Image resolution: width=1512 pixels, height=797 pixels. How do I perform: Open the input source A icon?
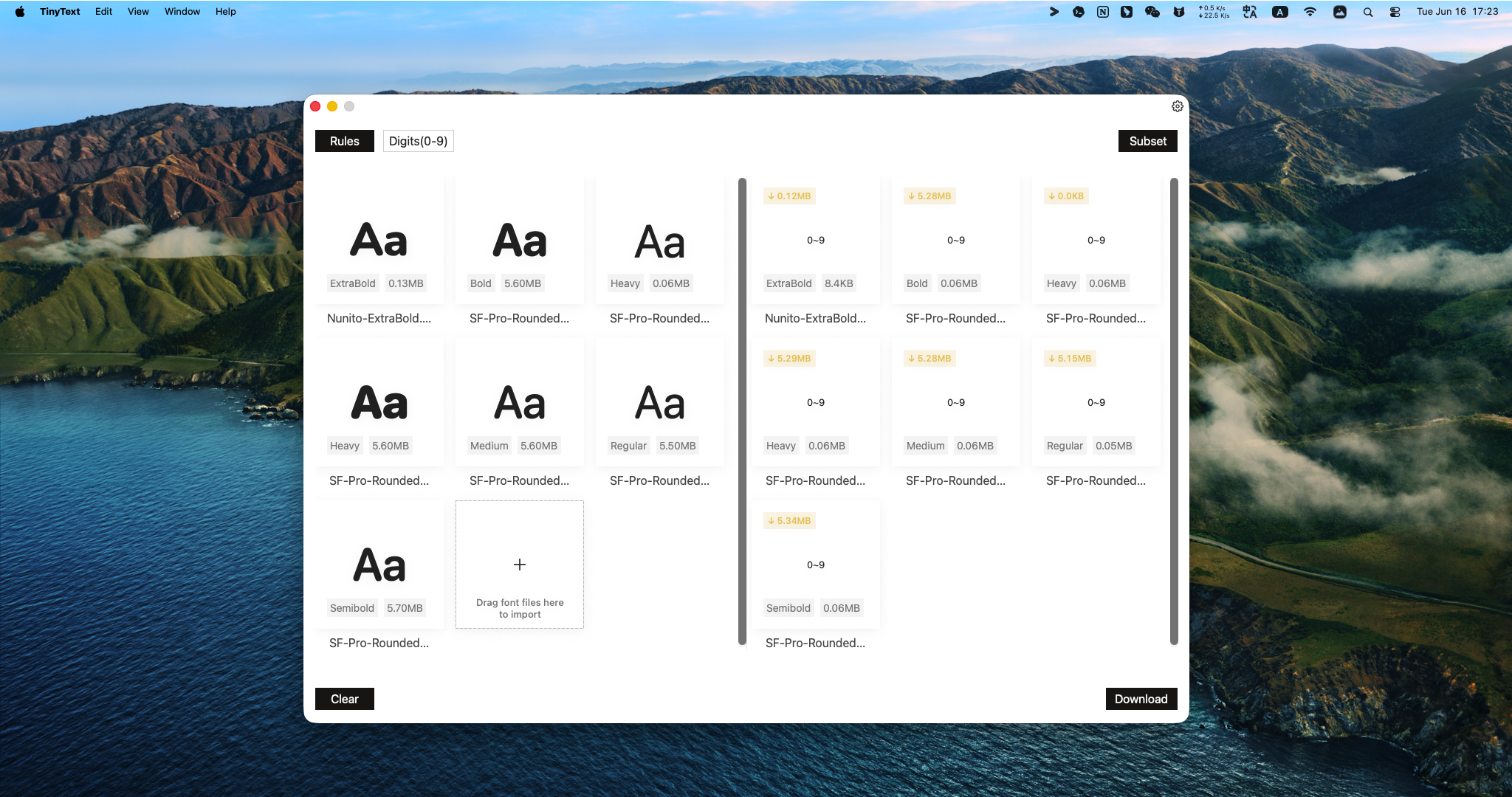[1280, 12]
